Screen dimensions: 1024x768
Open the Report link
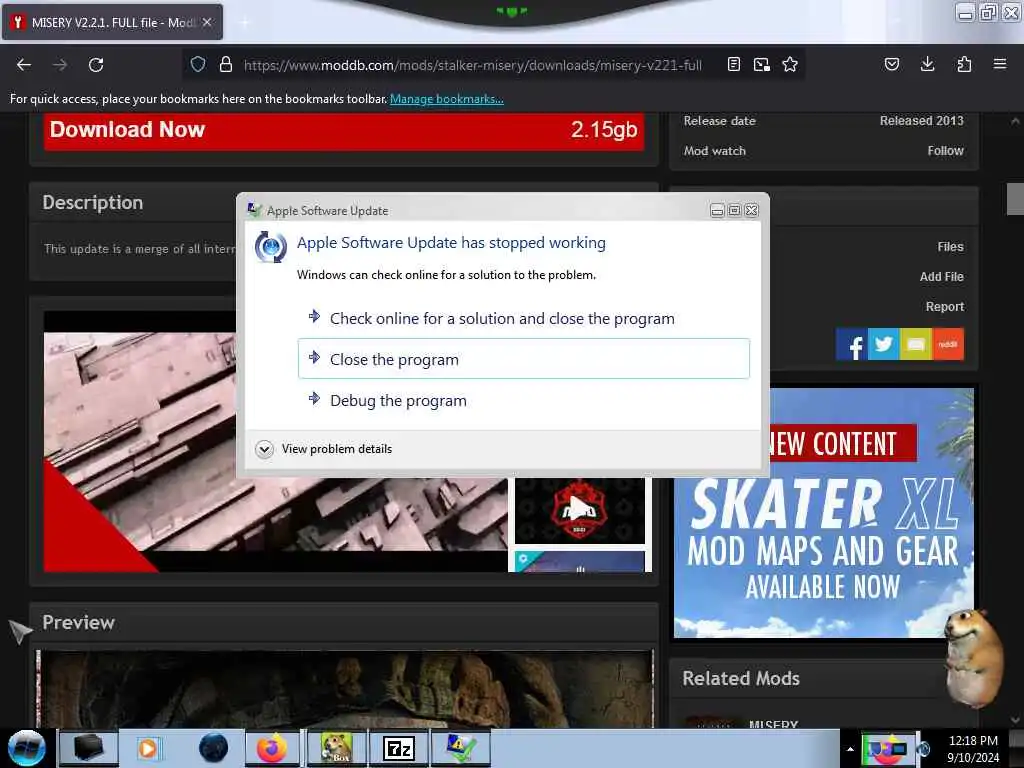(944, 307)
